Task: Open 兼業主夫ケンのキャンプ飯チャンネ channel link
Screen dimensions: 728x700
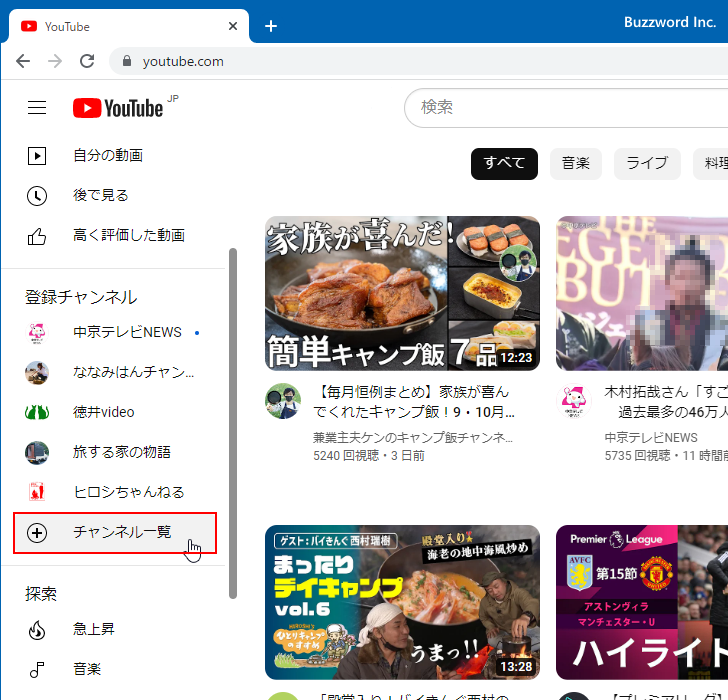Action: [413, 437]
